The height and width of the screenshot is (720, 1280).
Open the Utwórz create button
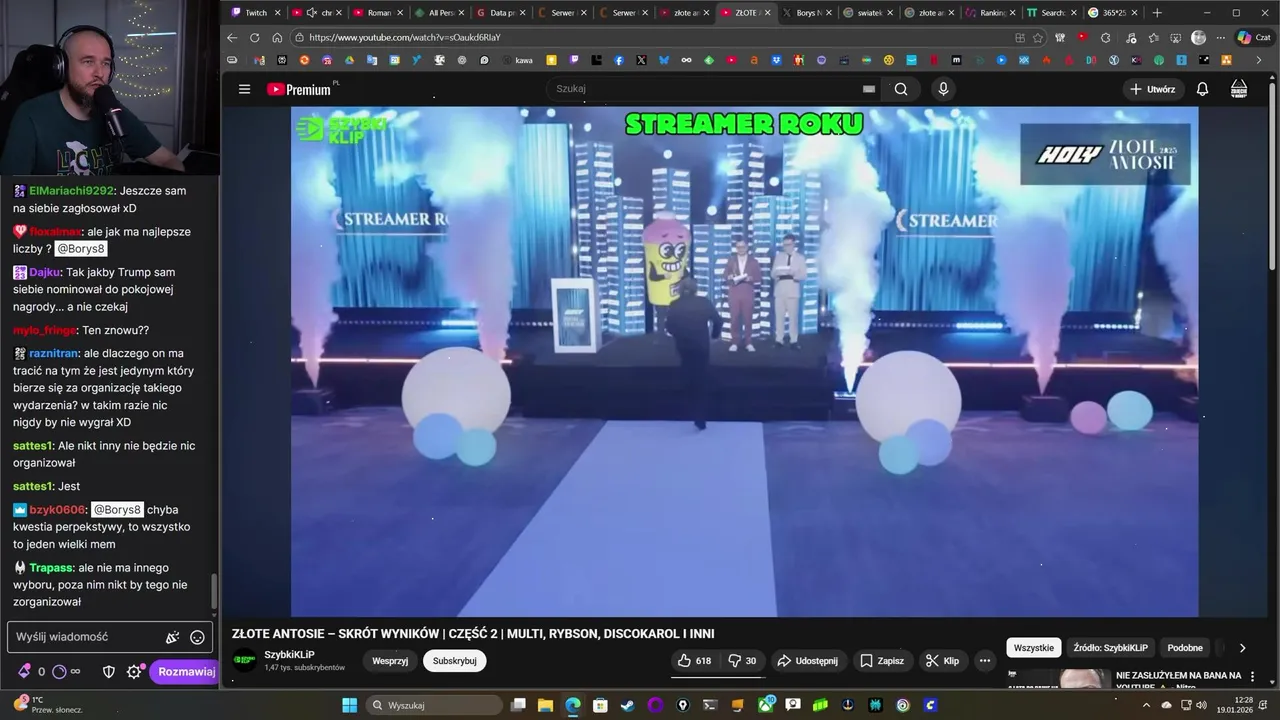click(x=1152, y=89)
